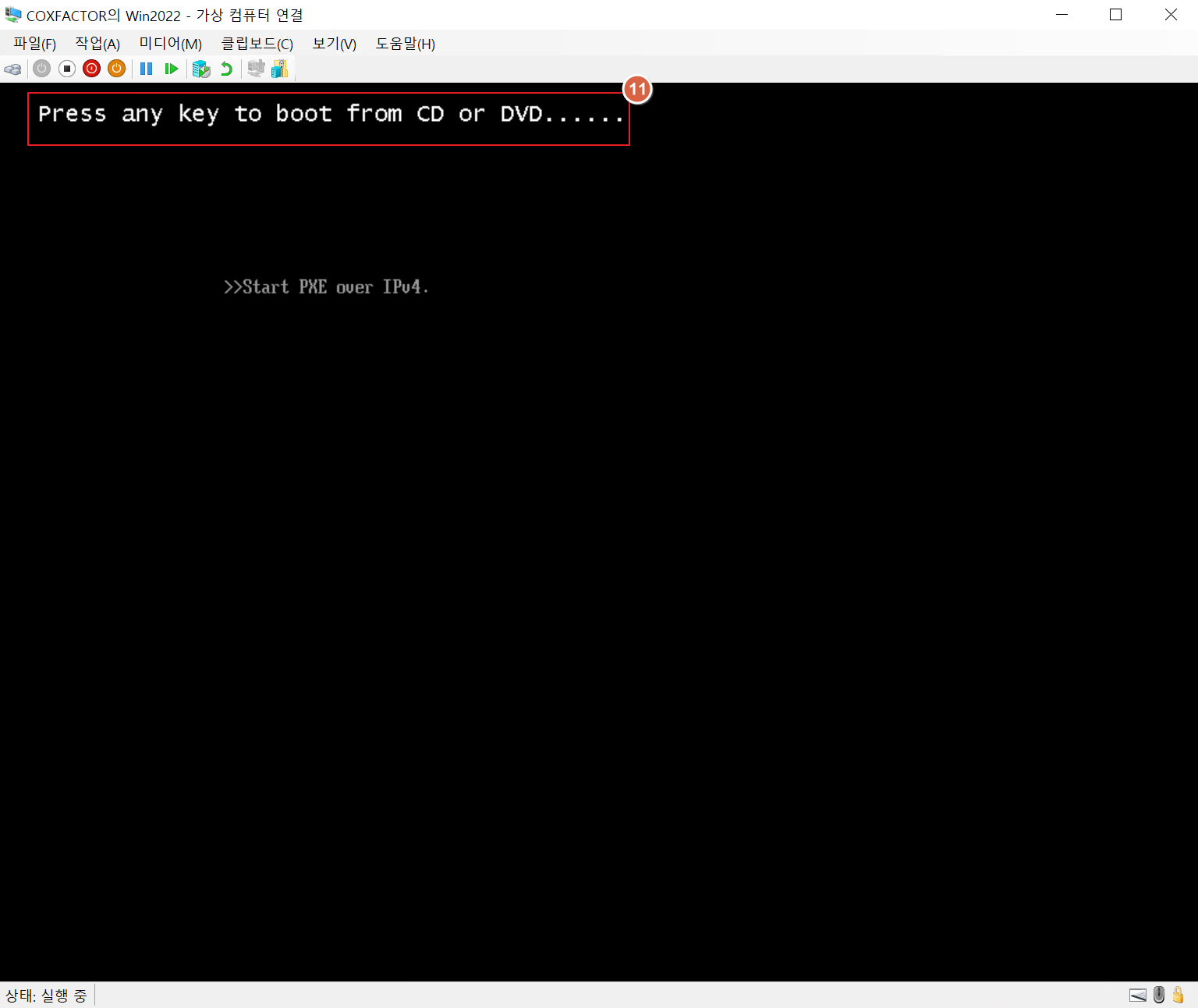The height and width of the screenshot is (1008, 1198).
Task: Click the 'Press any key to boot' text
Action: [331, 115]
